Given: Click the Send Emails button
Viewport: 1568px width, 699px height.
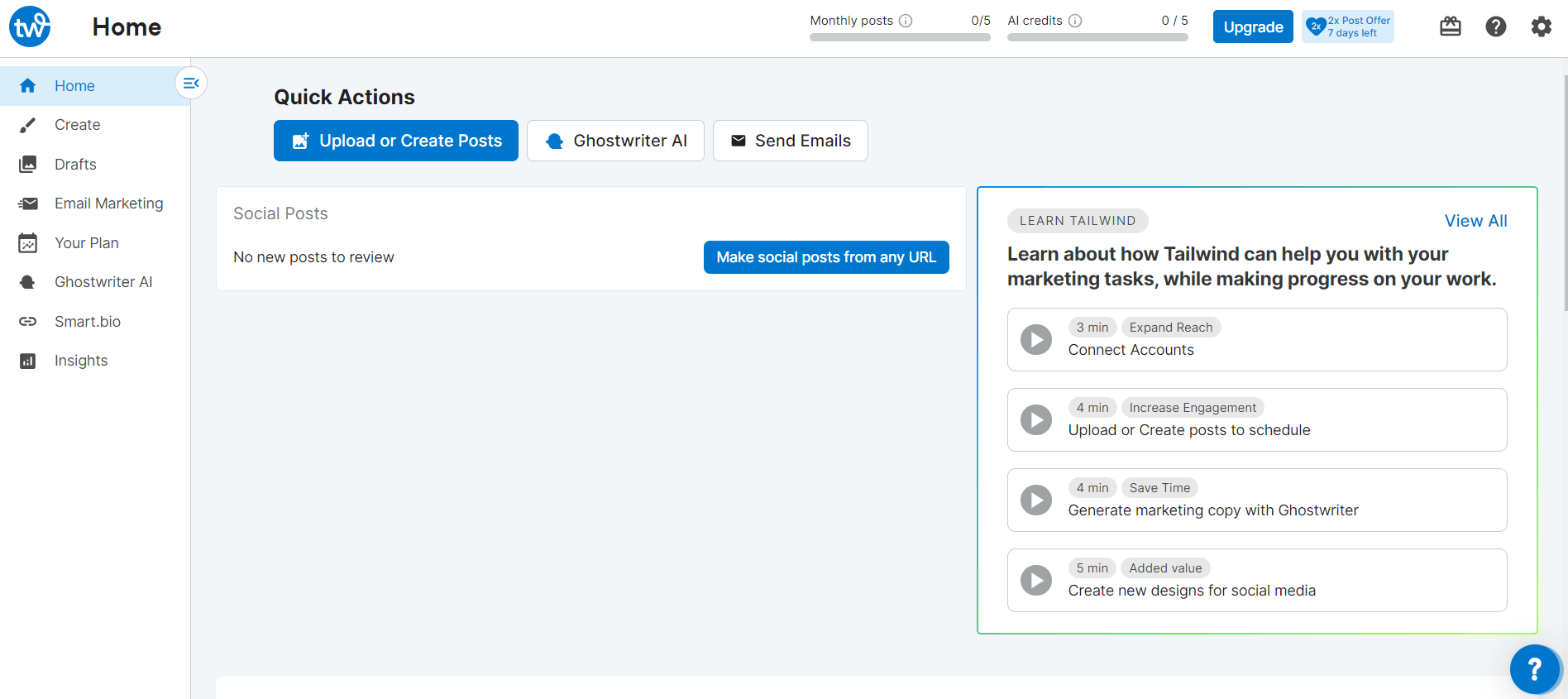Looking at the screenshot, I should click(x=791, y=141).
